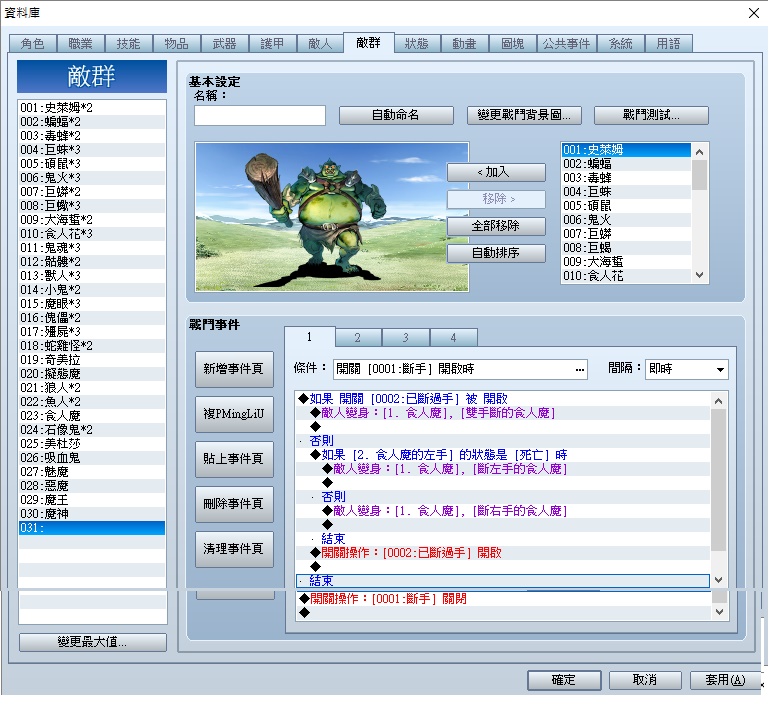This screenshot has width=770, height=720.
Task: Select empty troop entry 031
Action: point(92,528)
